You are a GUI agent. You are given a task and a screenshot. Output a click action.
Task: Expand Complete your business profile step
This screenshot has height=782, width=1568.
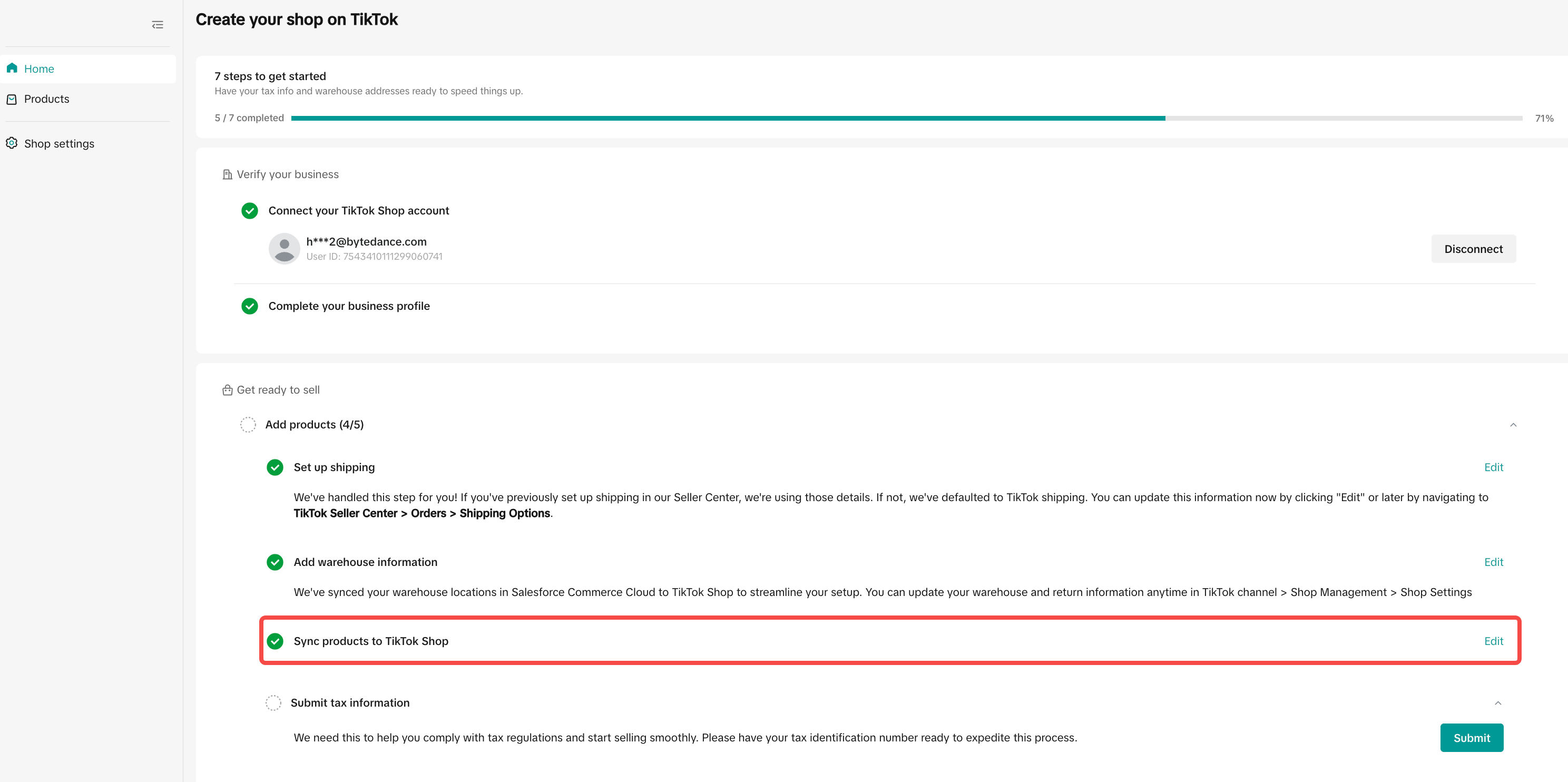click(349, 306)
